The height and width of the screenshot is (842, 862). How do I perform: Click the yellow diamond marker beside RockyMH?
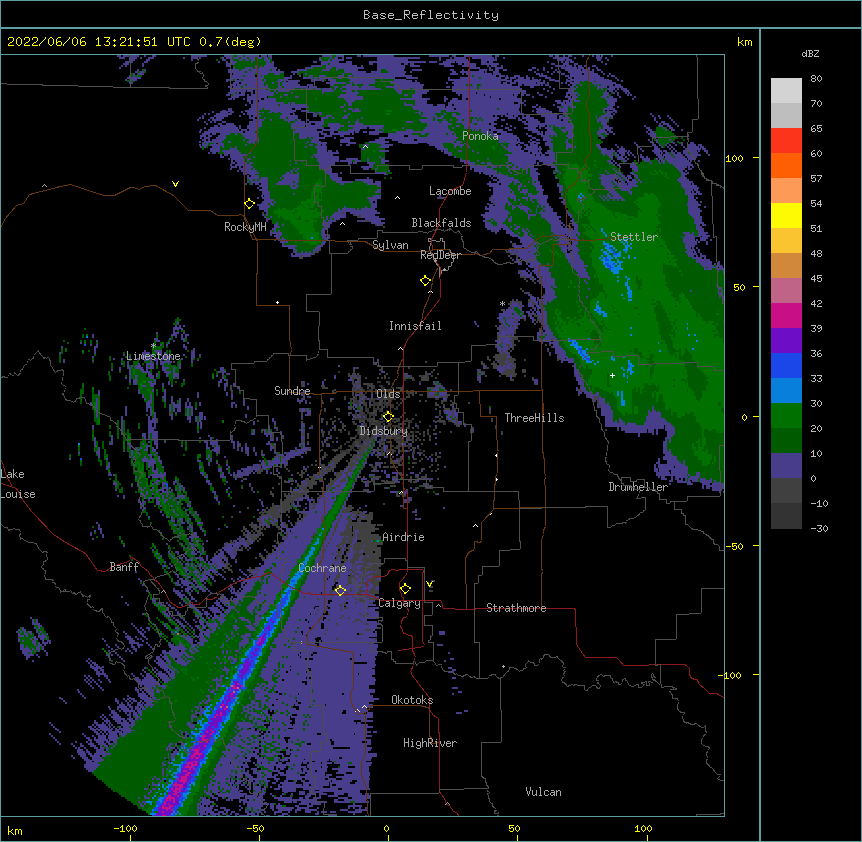pyautogui.click(x=250, y=204)
